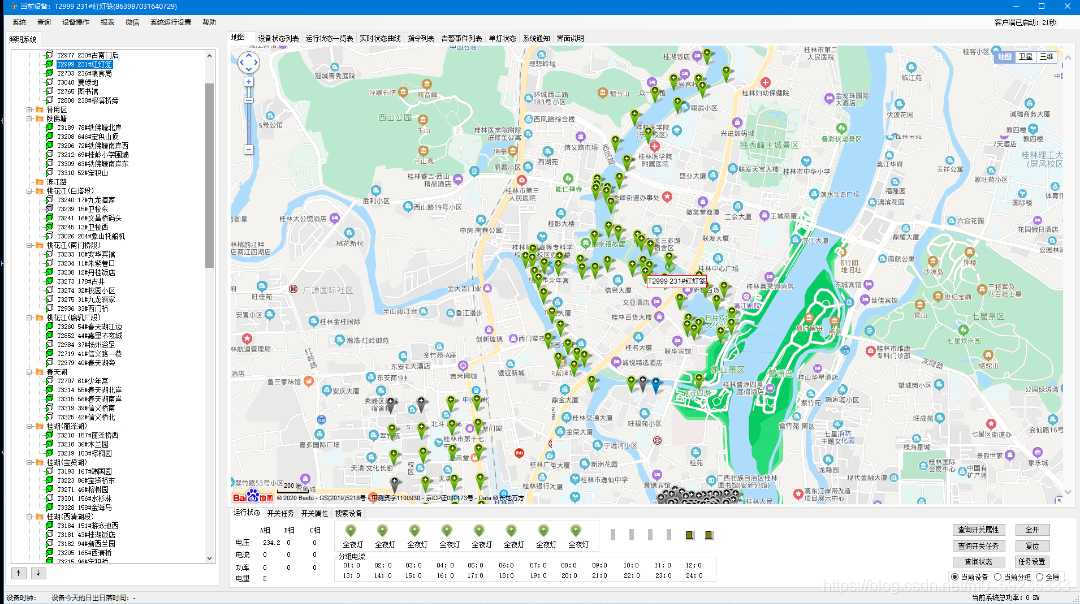Viewport: 1080px width, 604px height.
Task: Select the 当前分组 radio button
Action: 998,577
